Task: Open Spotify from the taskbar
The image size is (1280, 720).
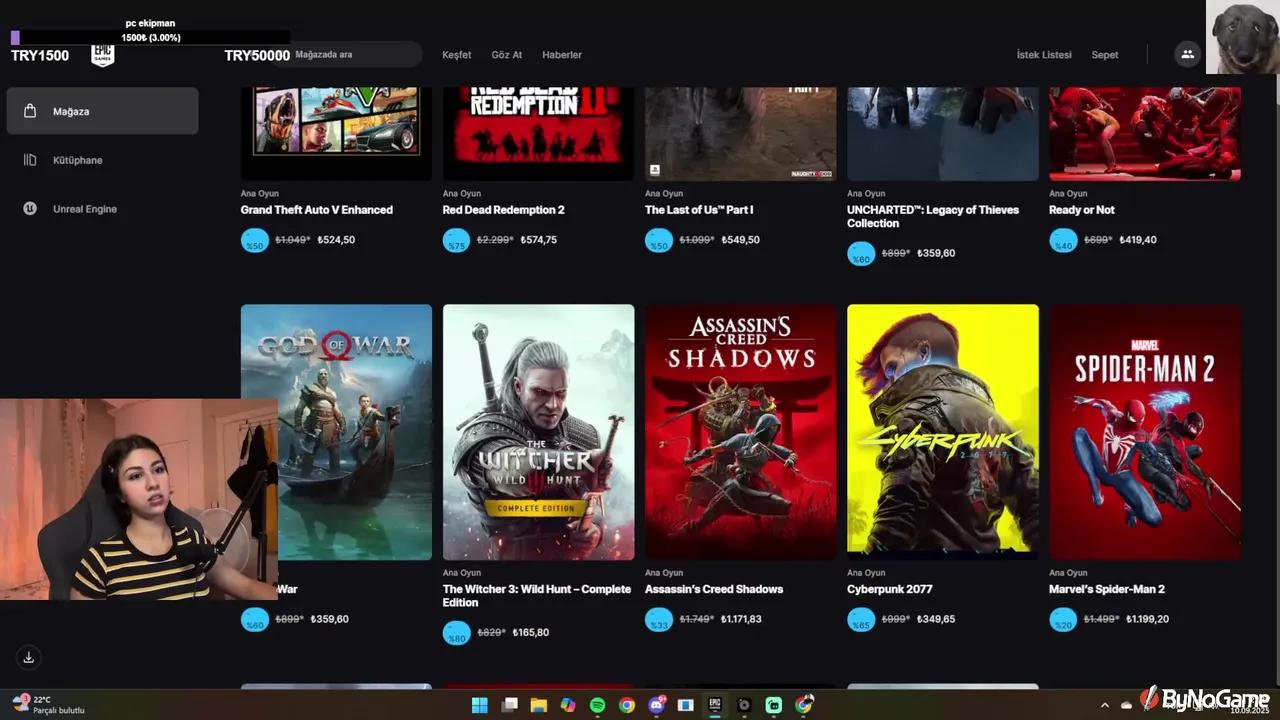Action: click(x=597, y=705)
